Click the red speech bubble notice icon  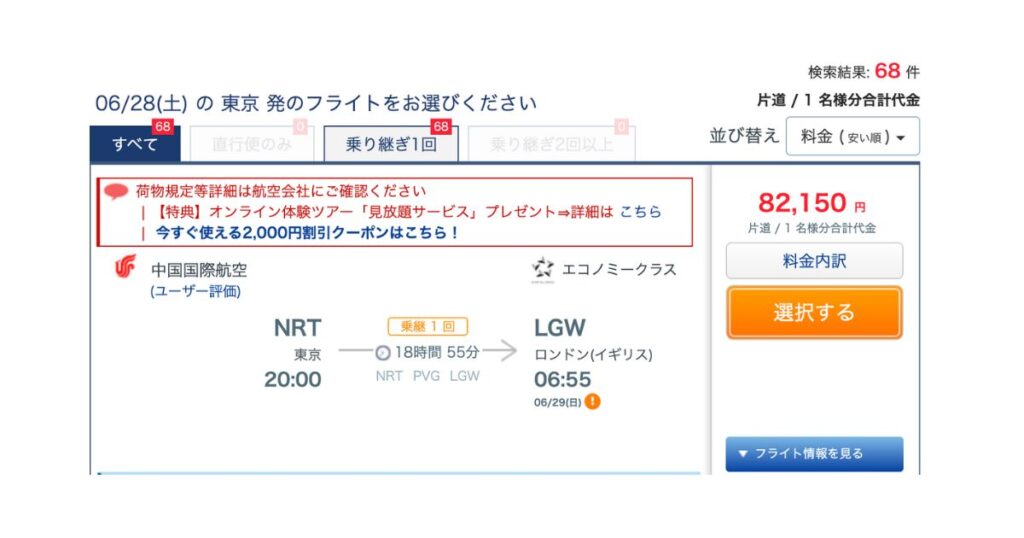116,191
